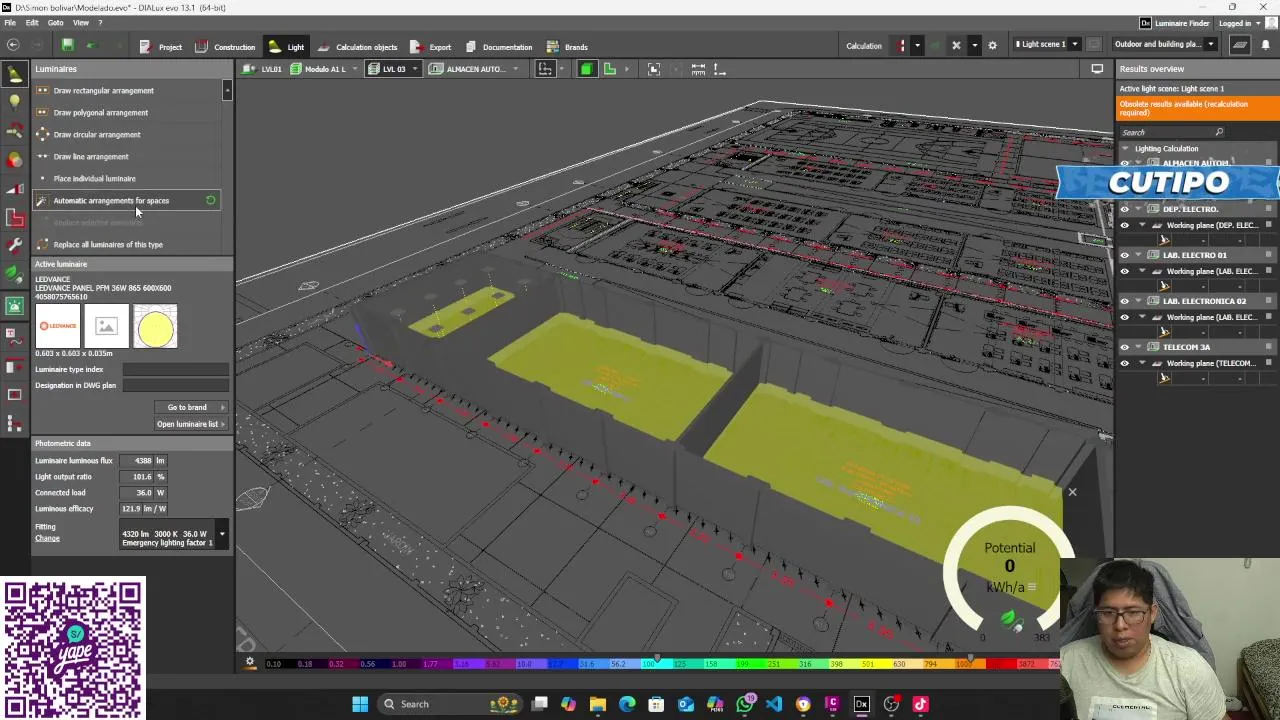
Task: Click the false color settings gear icon
Action: coord(250,663)
